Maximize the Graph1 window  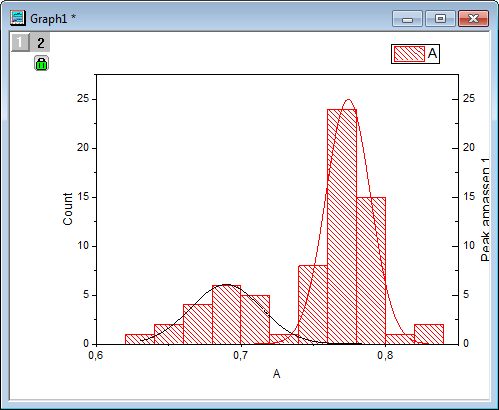pyautogui.click(x=440, y=19)
